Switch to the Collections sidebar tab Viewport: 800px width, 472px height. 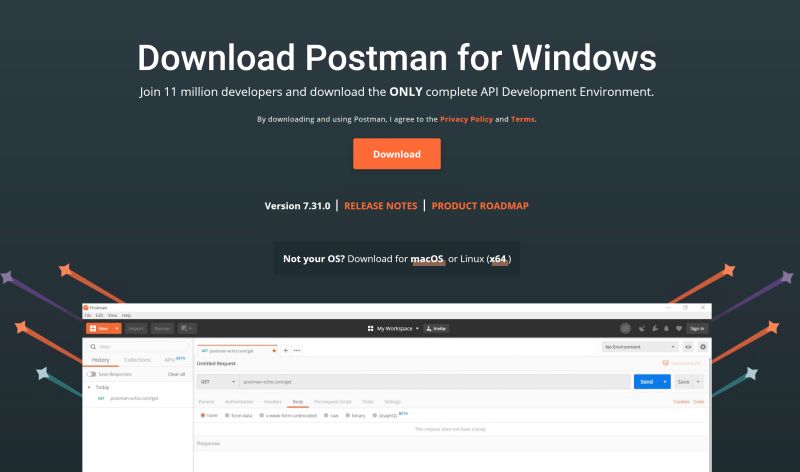137,360
